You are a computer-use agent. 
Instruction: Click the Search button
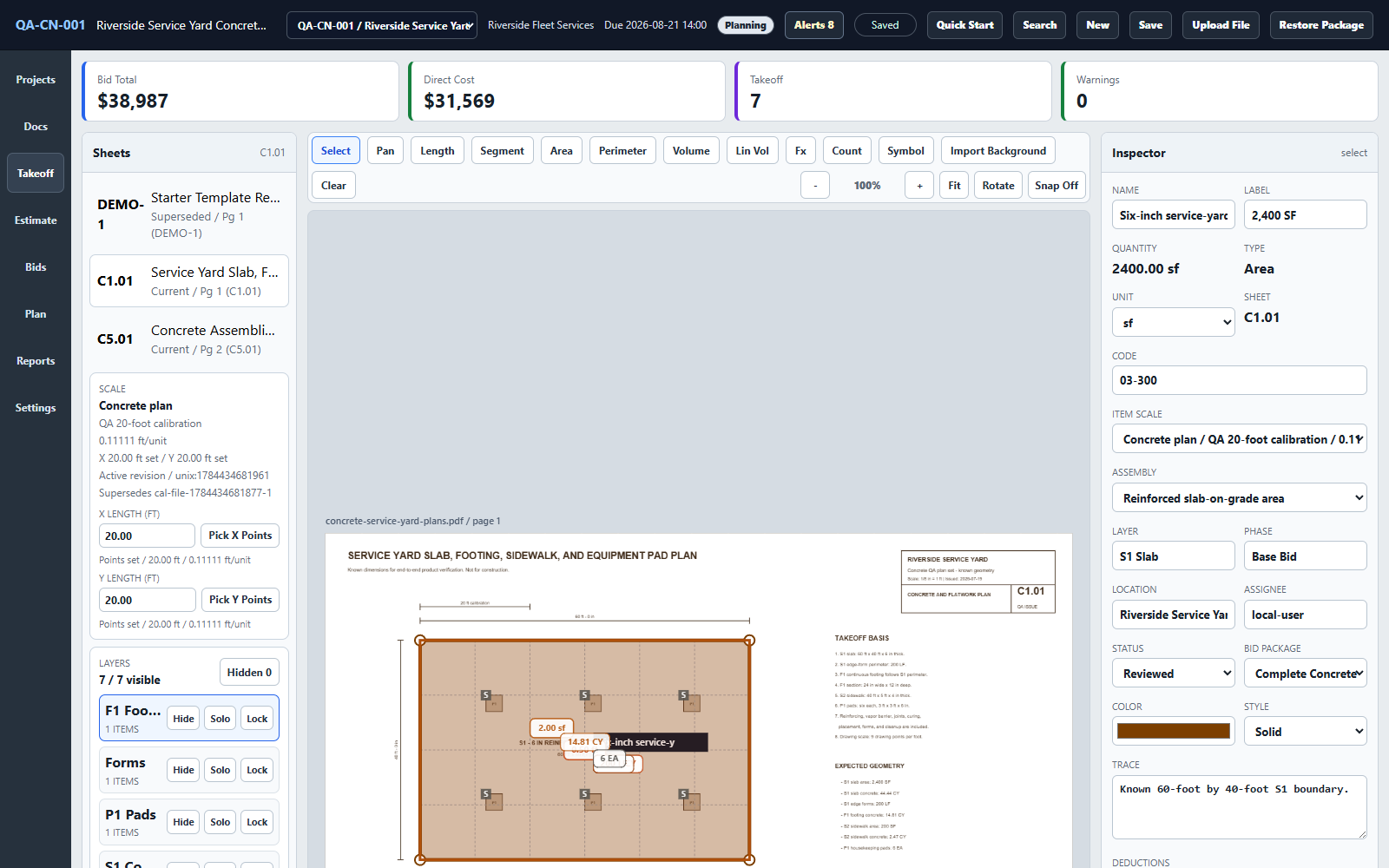pos(1039,25)
